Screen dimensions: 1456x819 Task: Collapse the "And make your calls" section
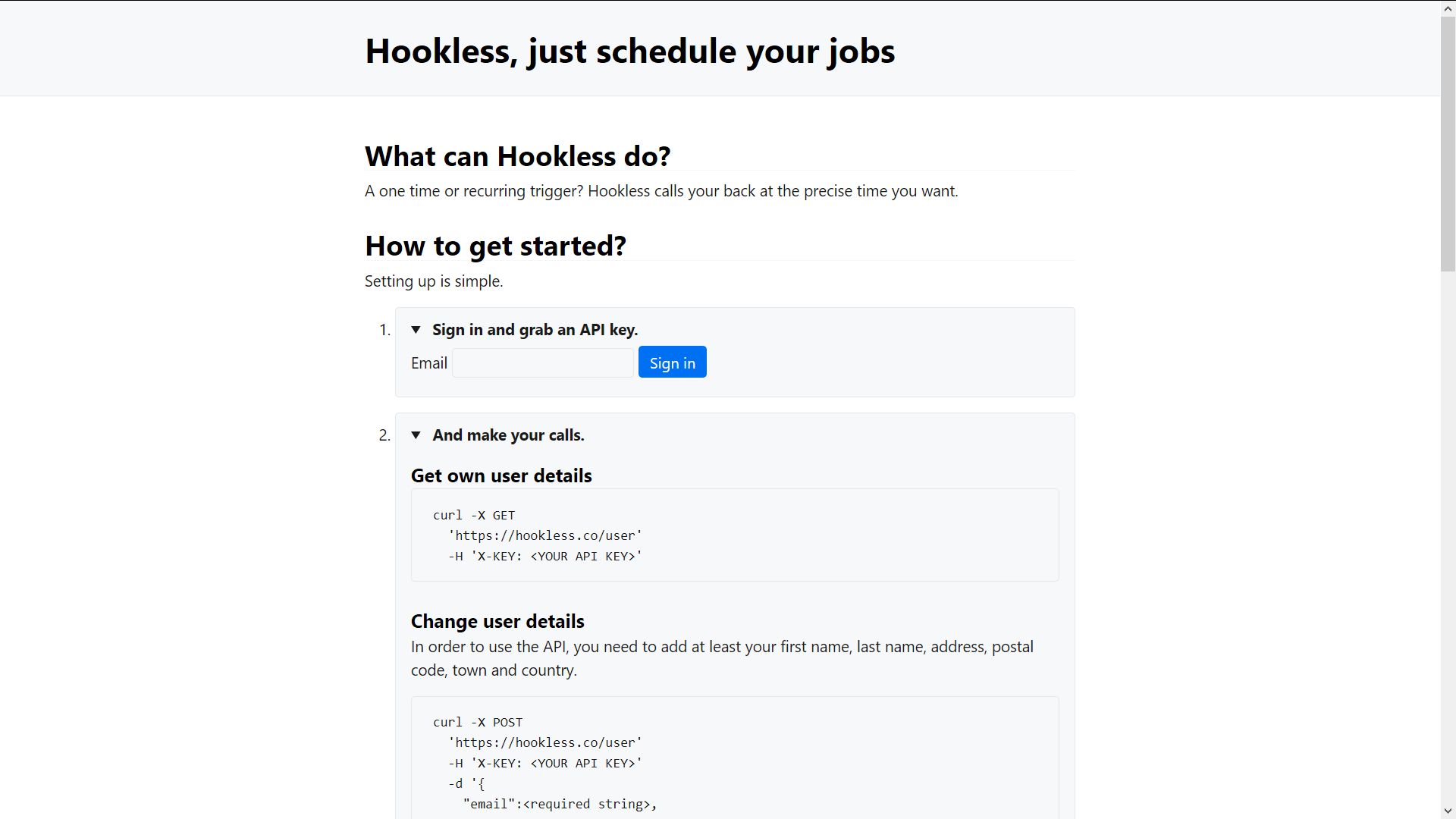click(509, 435)
